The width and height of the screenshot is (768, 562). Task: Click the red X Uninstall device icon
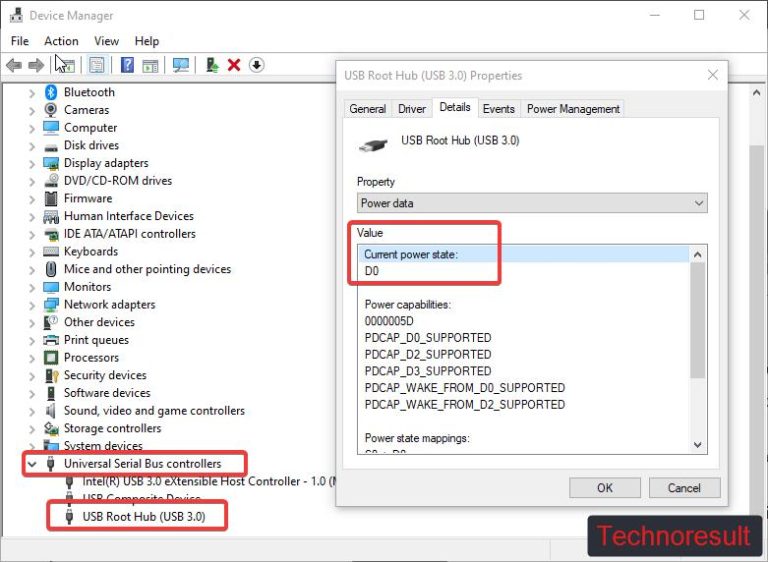tap(234, 65)
